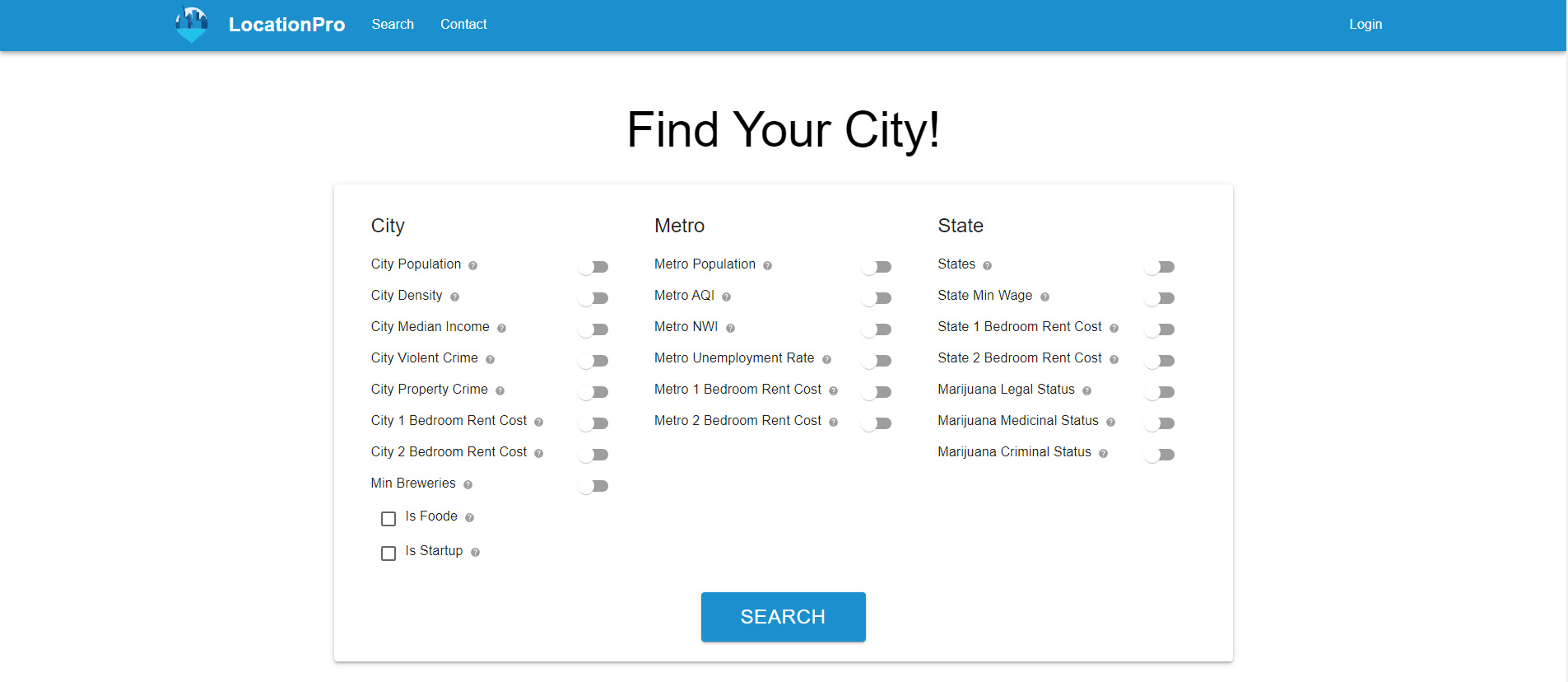Click the LocationPro brand name
This screenshot has width=1568, height=682.
tap(286, 25)
